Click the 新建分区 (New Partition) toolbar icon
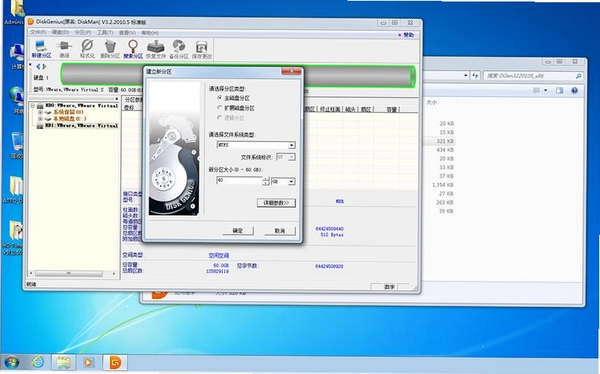600x374 pixels. (x=41, y=49)
